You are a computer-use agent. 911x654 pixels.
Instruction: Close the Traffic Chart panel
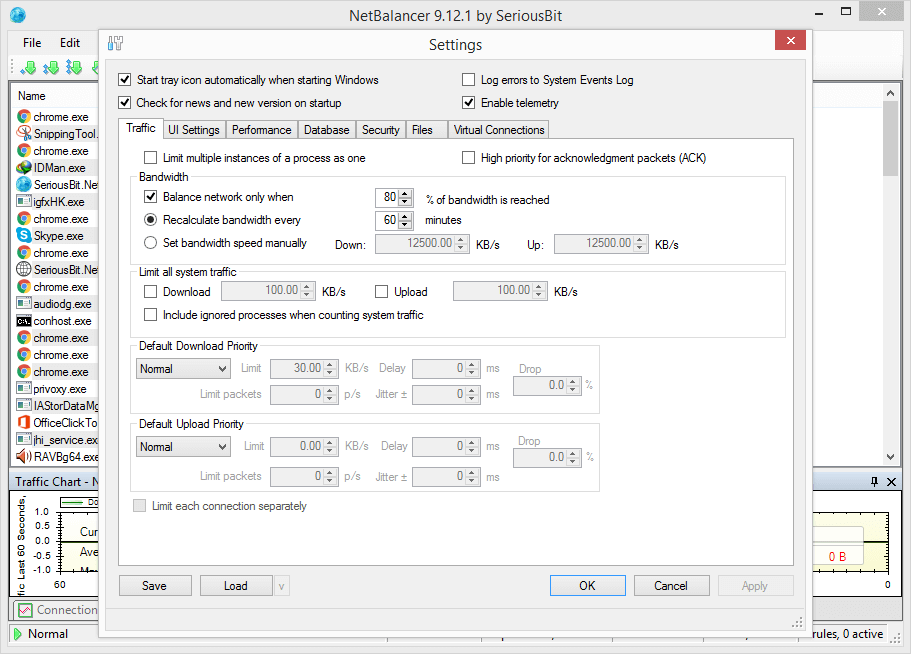[891, 482]
